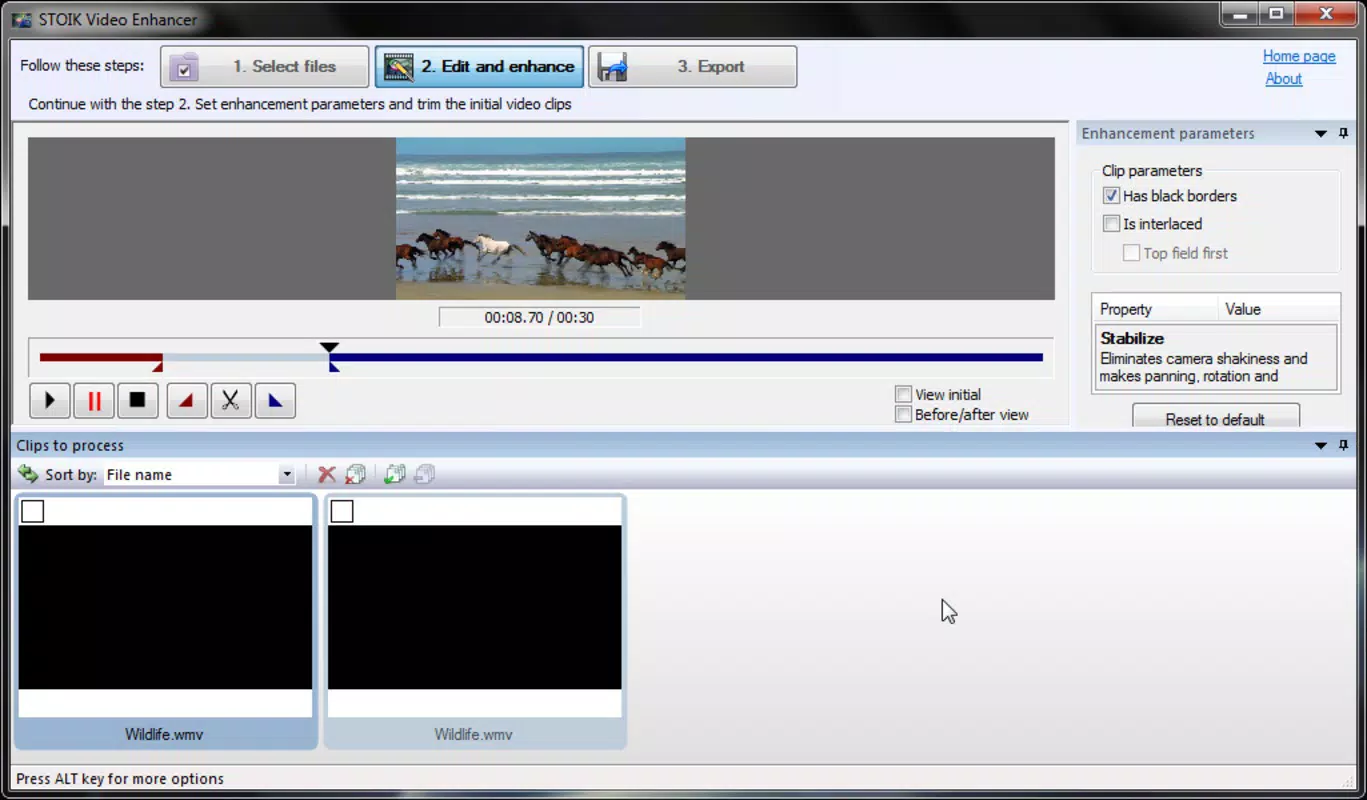Open the Home page link
Screen dimensions: 1367x800
tap(1299, 56)
